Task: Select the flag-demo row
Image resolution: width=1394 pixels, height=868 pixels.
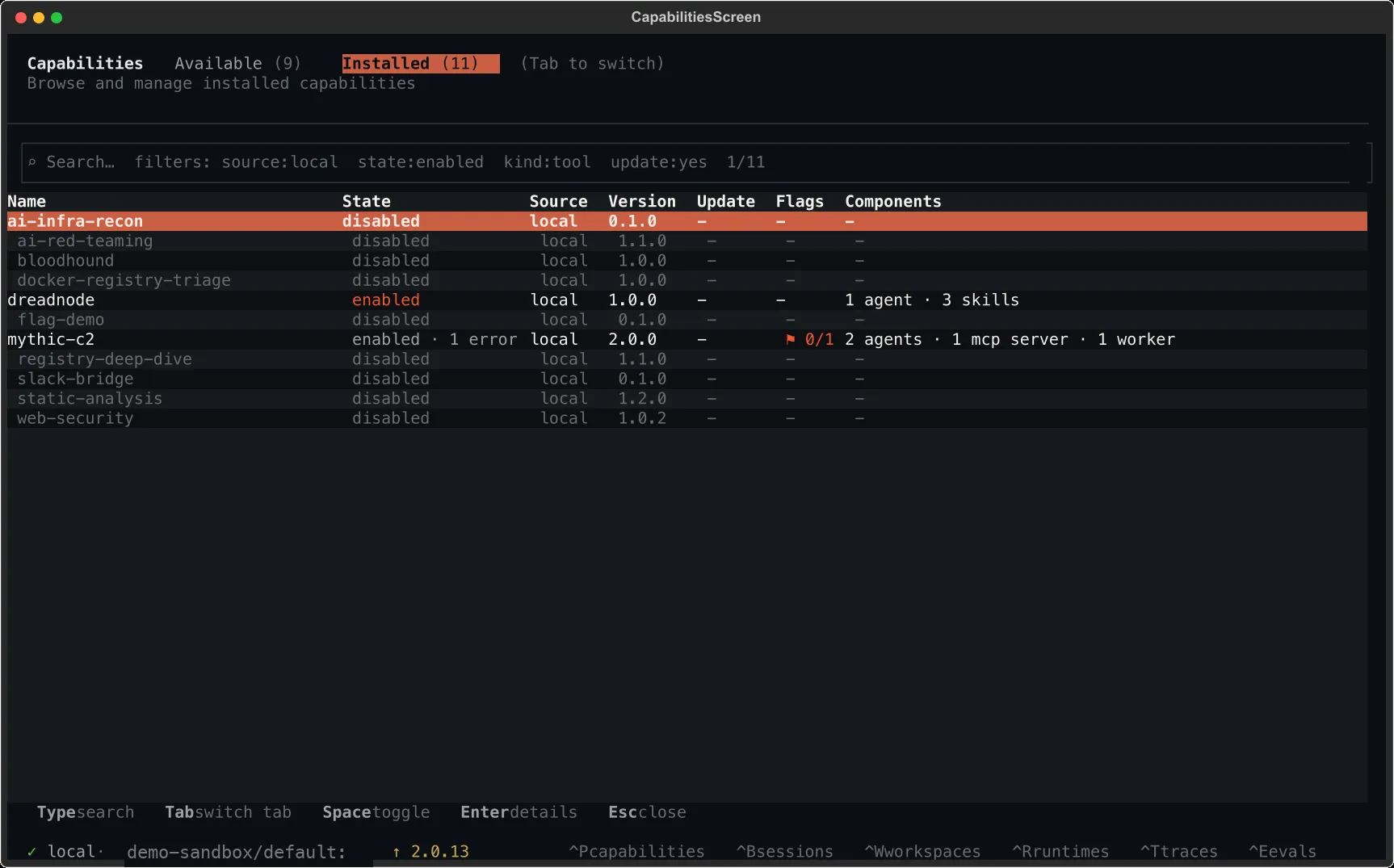Action: pos(687,320)
